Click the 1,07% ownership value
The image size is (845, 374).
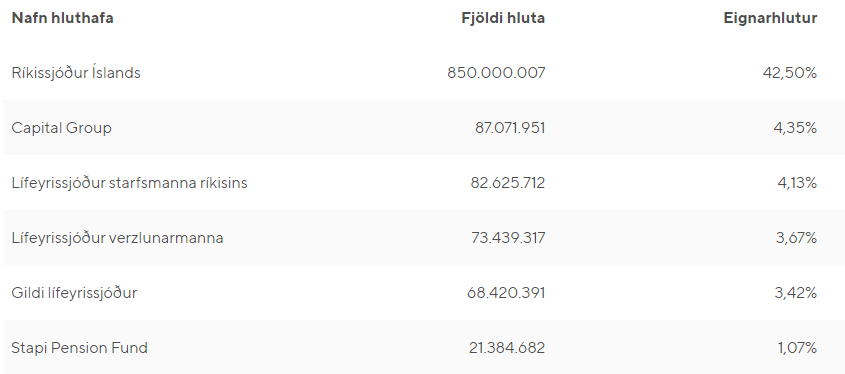pos(798,348)
